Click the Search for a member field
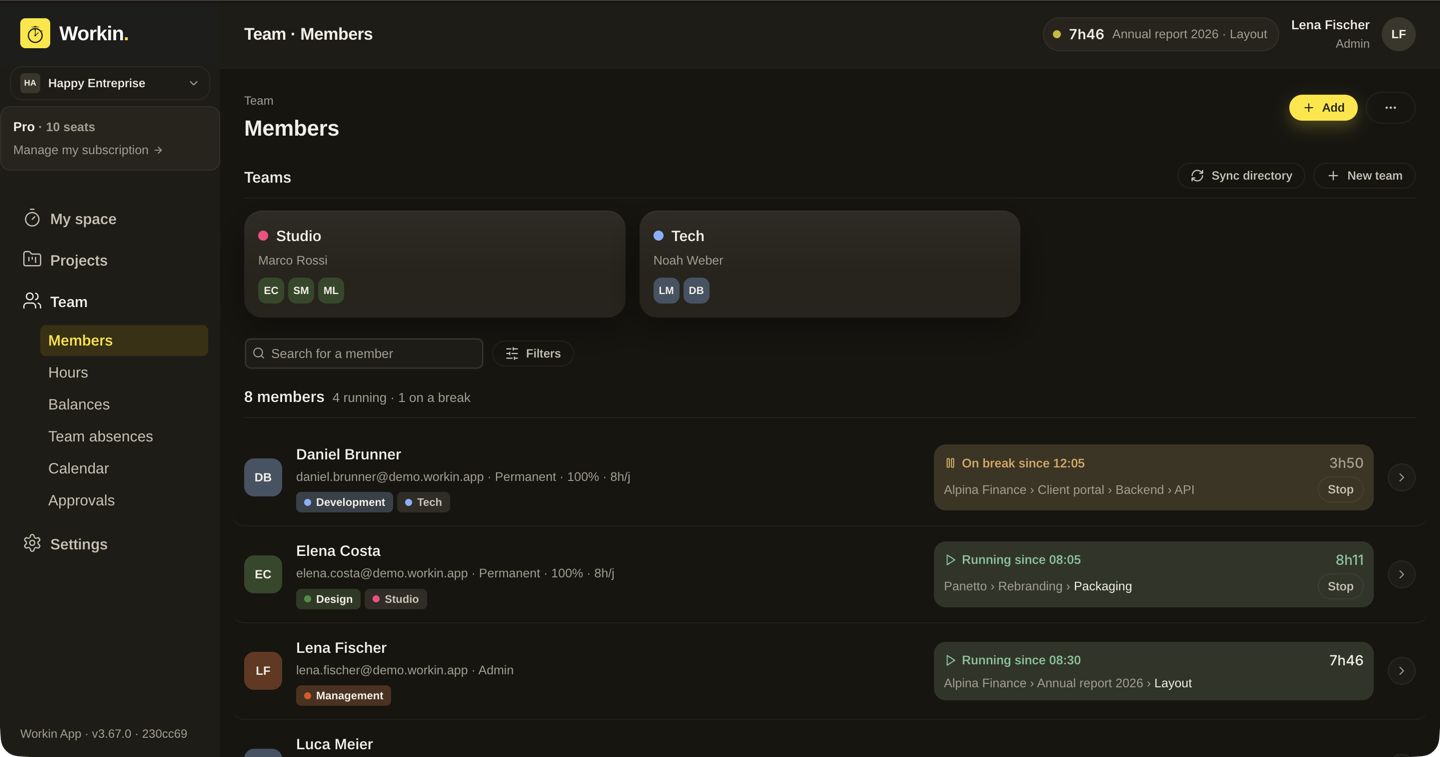This screenshot has height=757, width=1440. point(364,353)
